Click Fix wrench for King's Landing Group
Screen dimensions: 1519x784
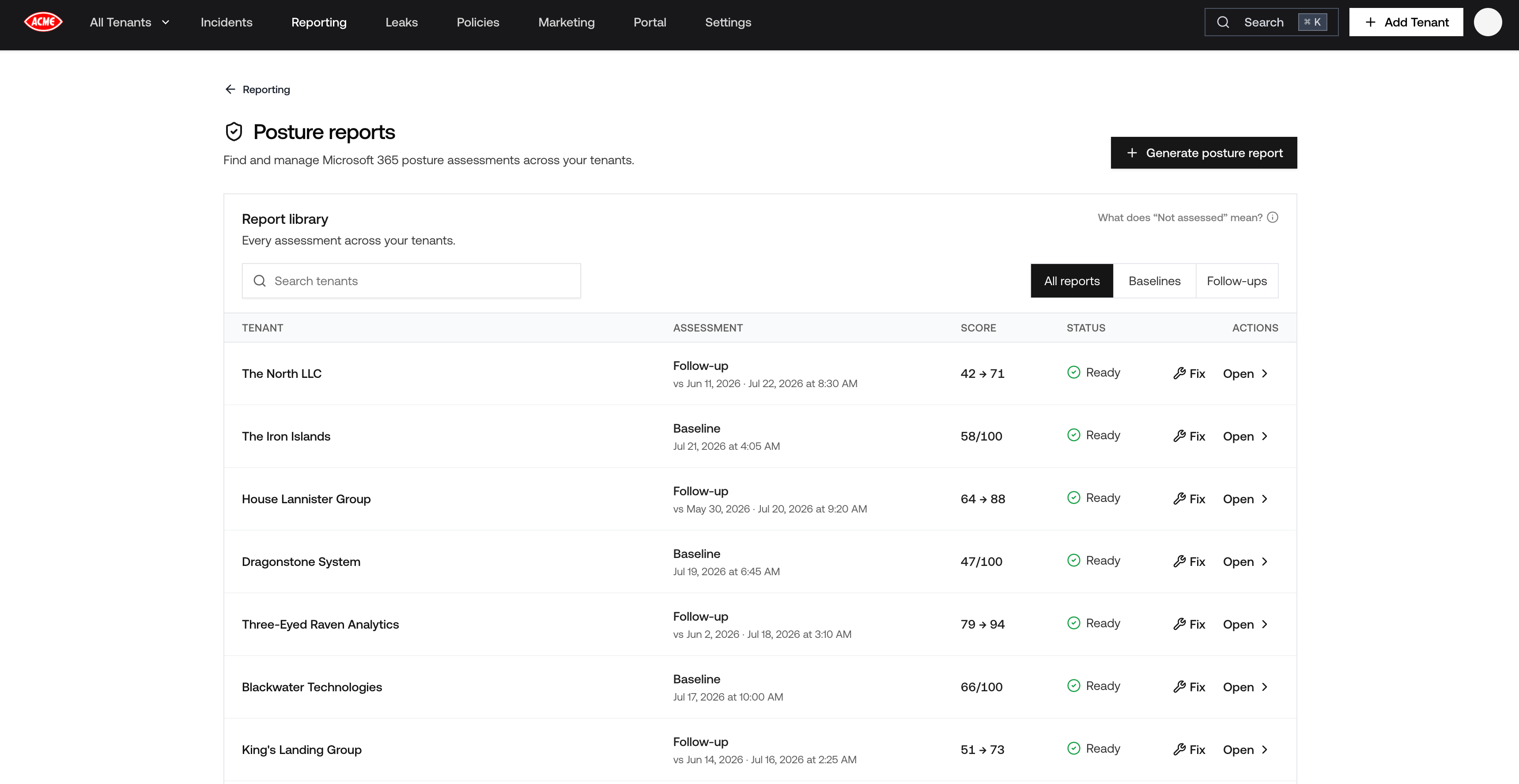[1189, 749]
